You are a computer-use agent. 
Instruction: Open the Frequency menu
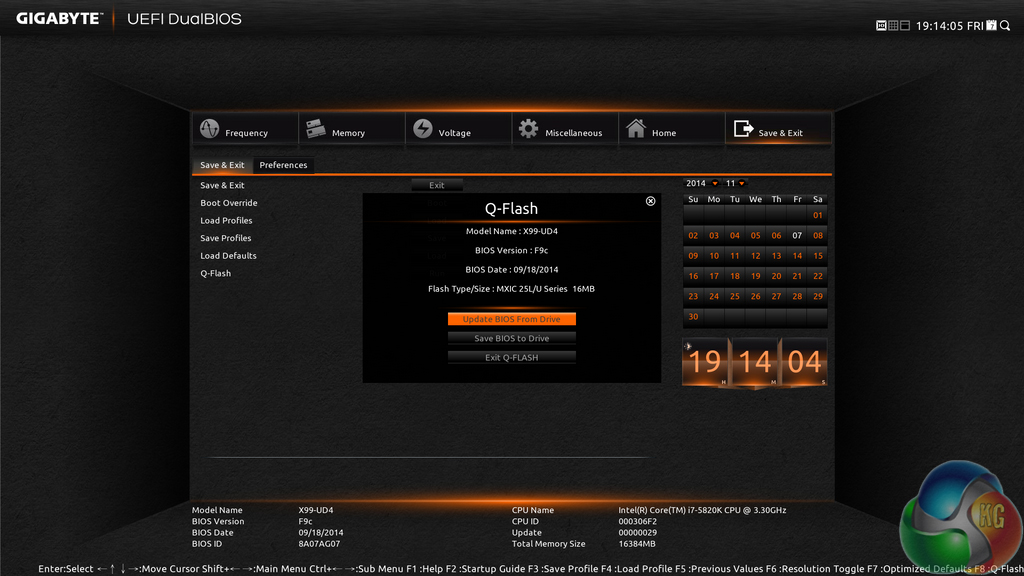(x=246, y=129)
